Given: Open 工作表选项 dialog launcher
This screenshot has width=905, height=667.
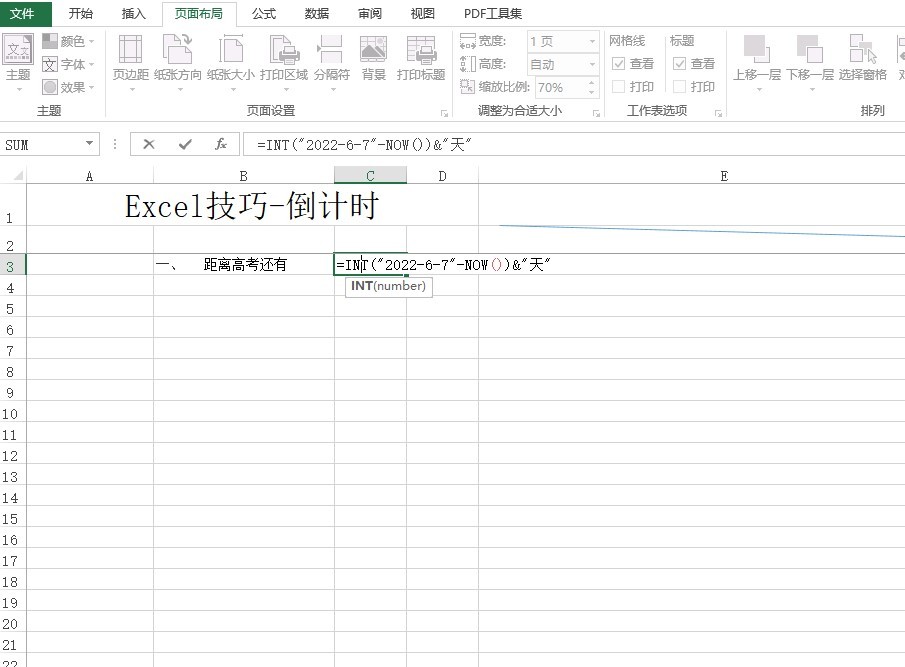Looking at the screenshot, I should [x=719, y=113].
